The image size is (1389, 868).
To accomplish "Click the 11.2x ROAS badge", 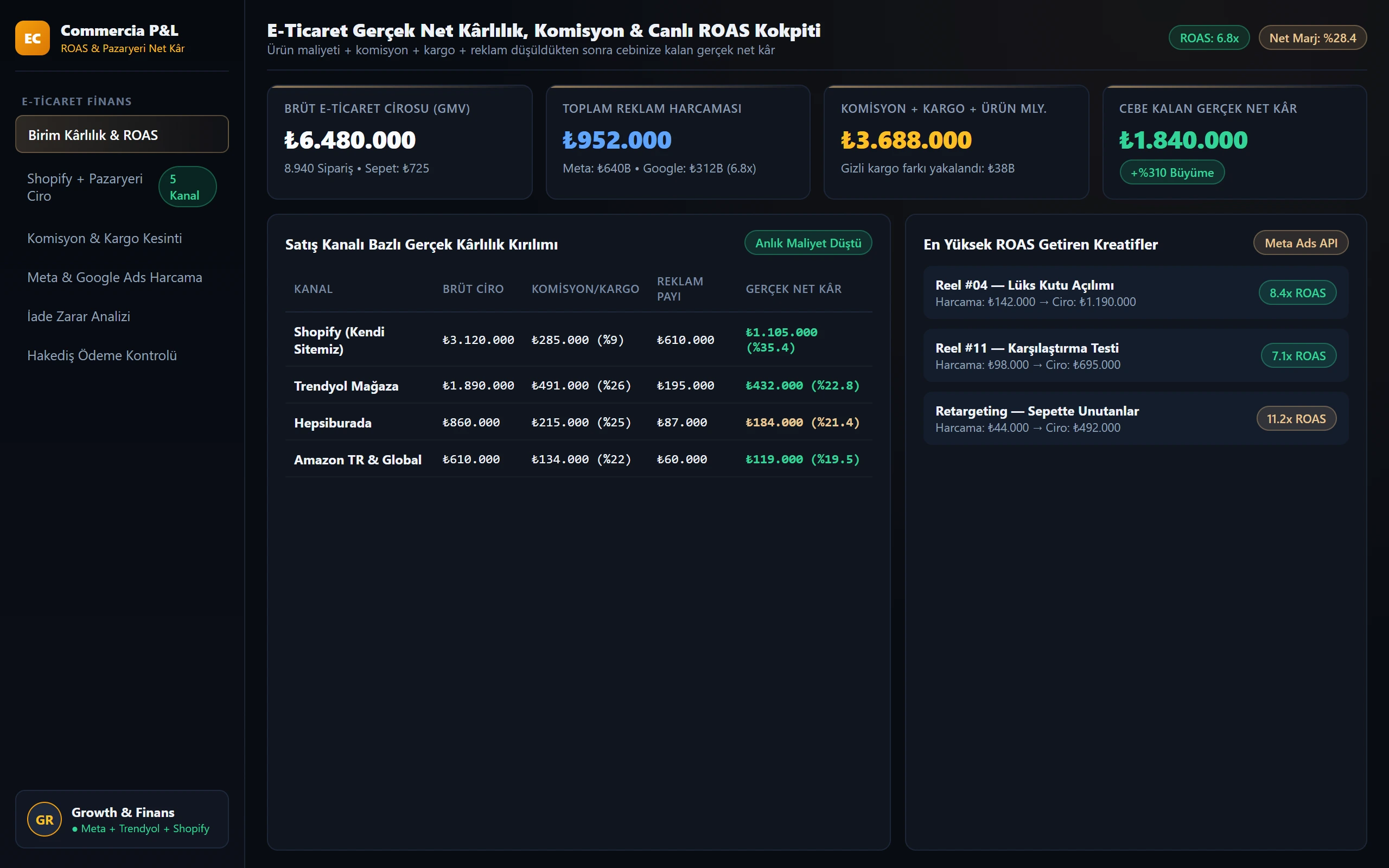I will coord(1296,418).
